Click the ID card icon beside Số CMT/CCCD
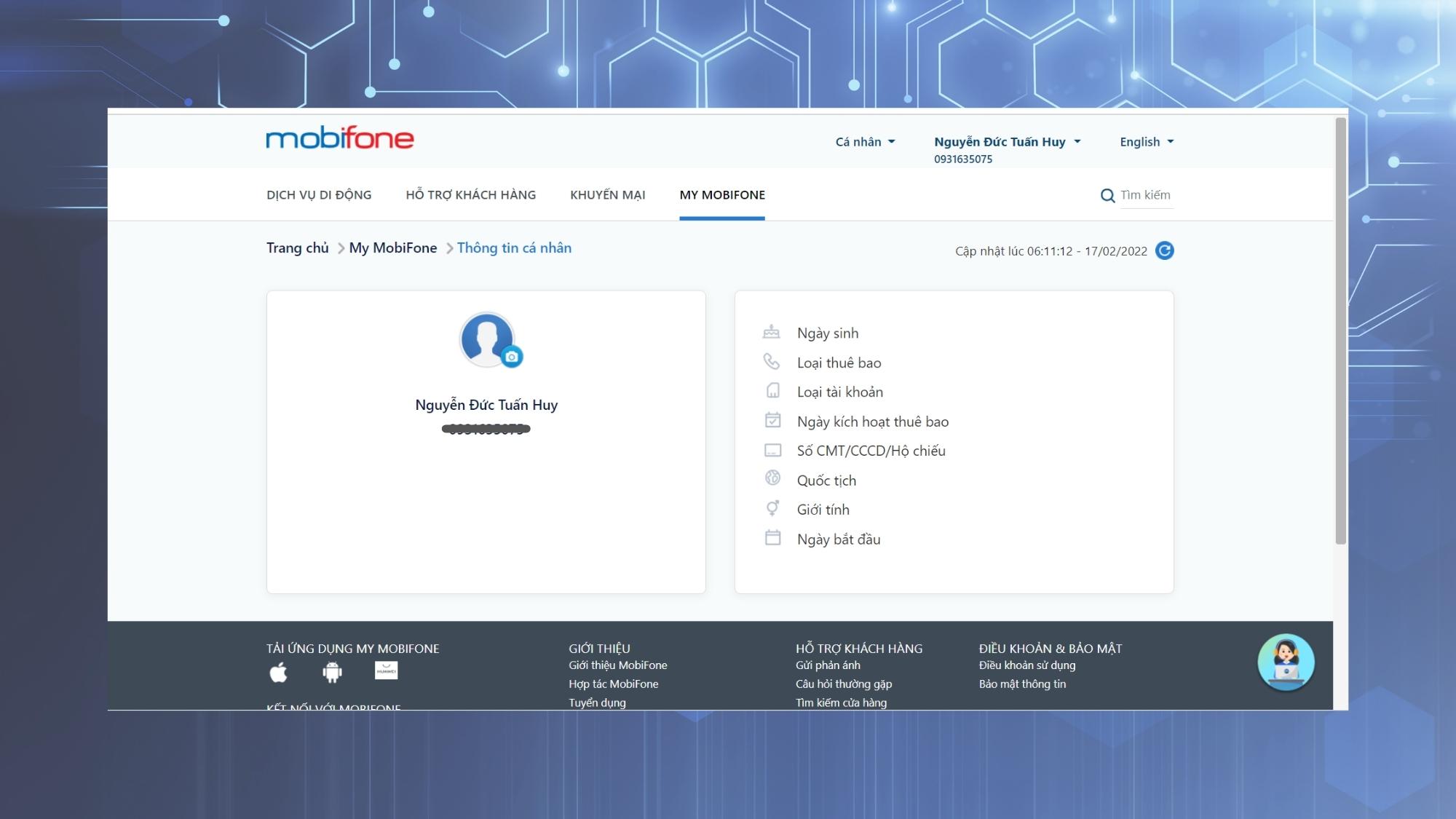 click(772, 451)
